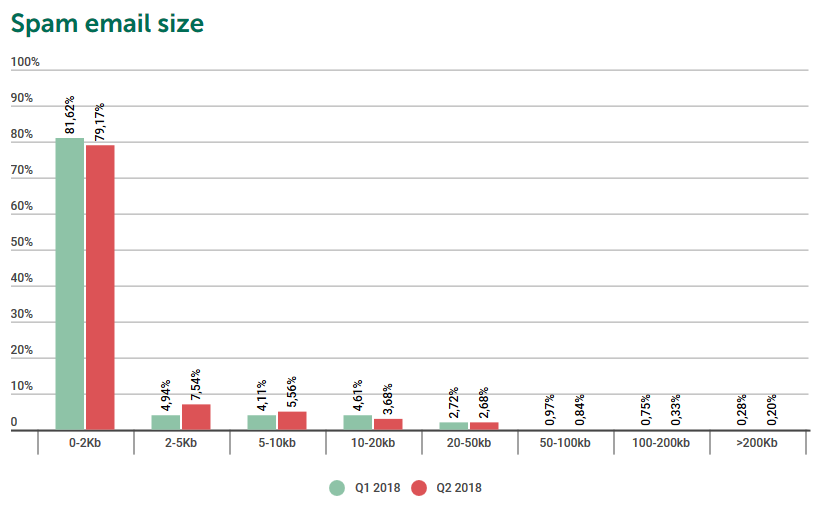
Task: Click the red Q2 2018 legend circle
Action: [x=419, y=488]
